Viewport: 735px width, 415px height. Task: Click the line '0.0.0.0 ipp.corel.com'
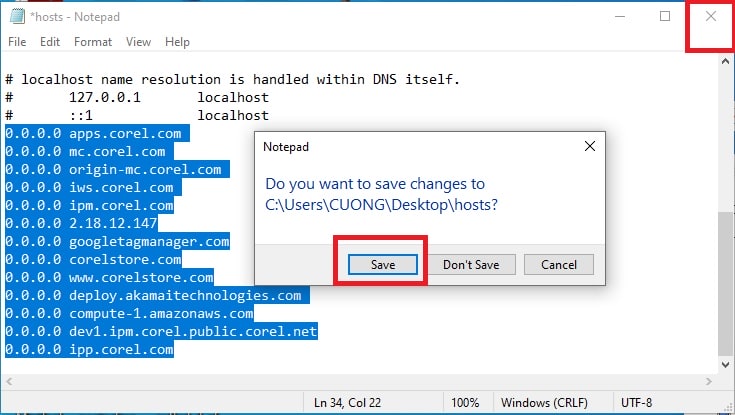89,349
